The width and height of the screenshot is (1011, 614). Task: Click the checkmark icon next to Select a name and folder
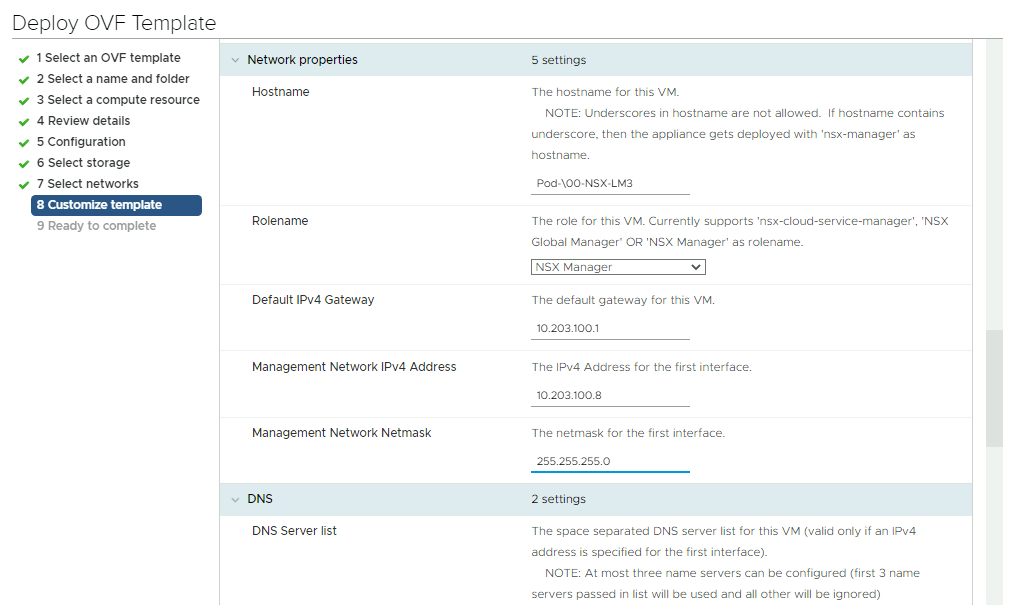coord(24,80)
